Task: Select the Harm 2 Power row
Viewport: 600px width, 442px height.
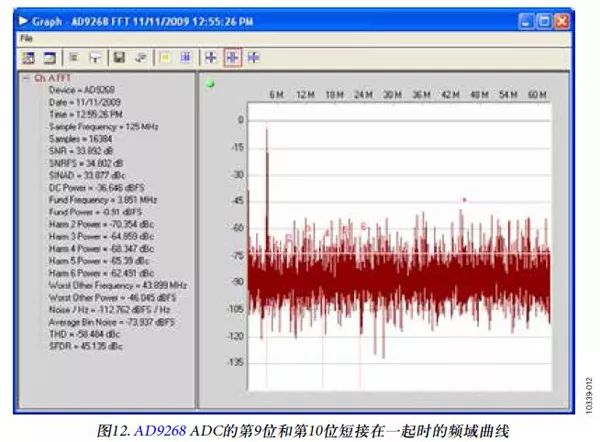Action: [x=101, y=224]
